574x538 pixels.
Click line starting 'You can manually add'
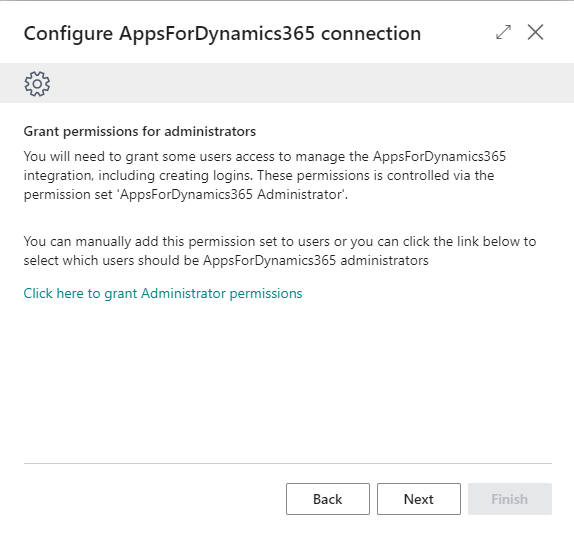point(280,242)
